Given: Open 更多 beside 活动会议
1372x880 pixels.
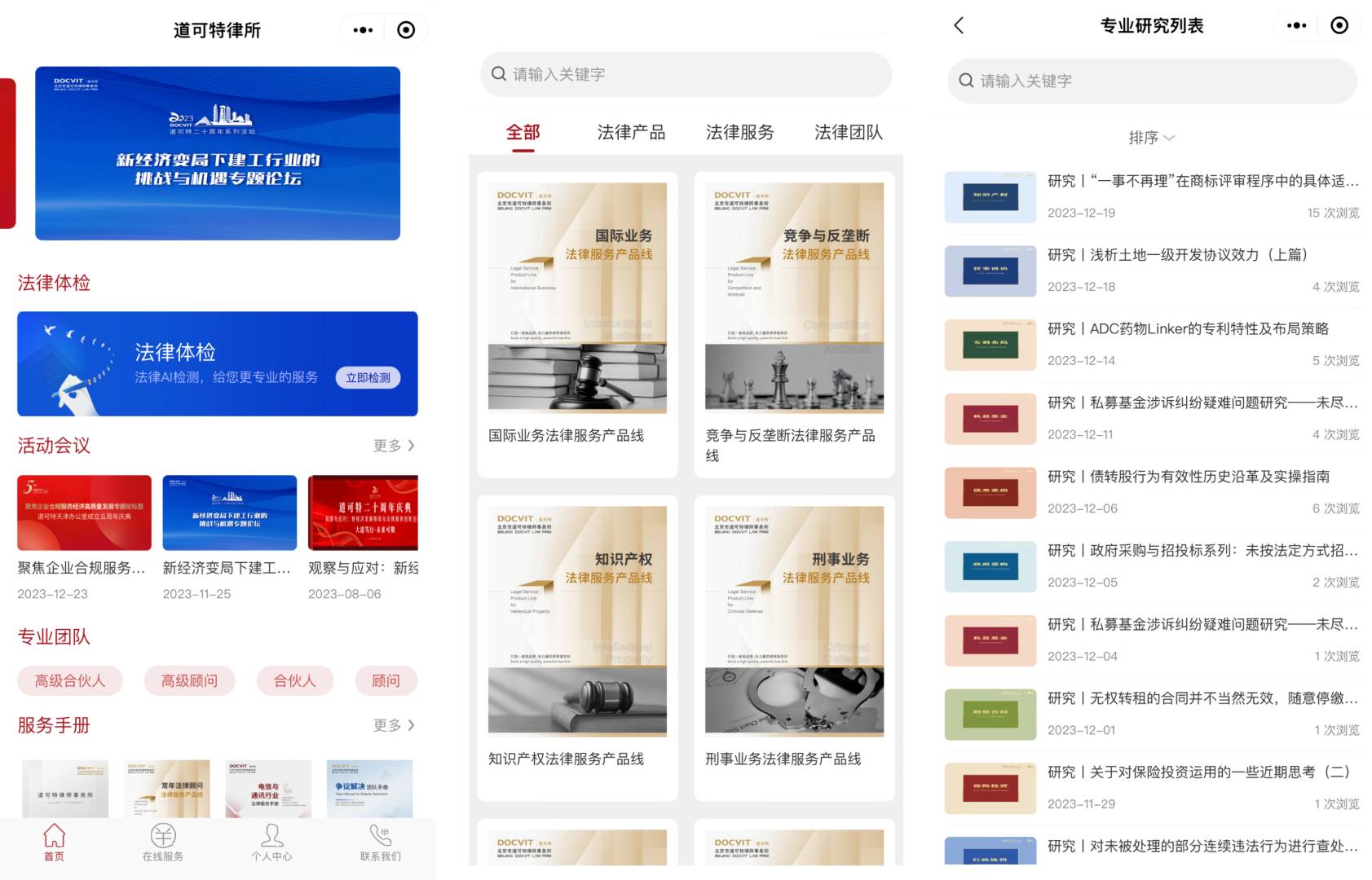Looking at the screenshot, I should [x=395, y=446].
